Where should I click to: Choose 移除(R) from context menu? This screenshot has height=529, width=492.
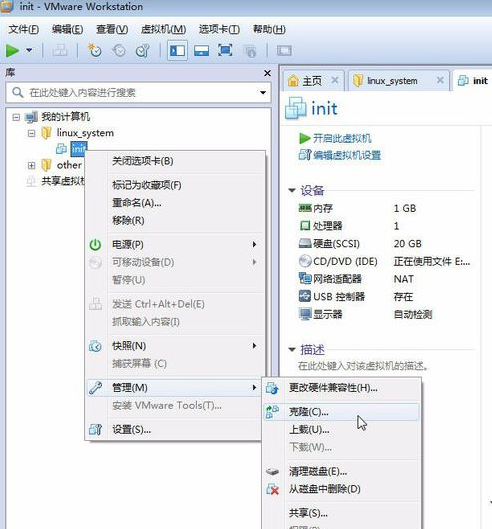point(175,221)
